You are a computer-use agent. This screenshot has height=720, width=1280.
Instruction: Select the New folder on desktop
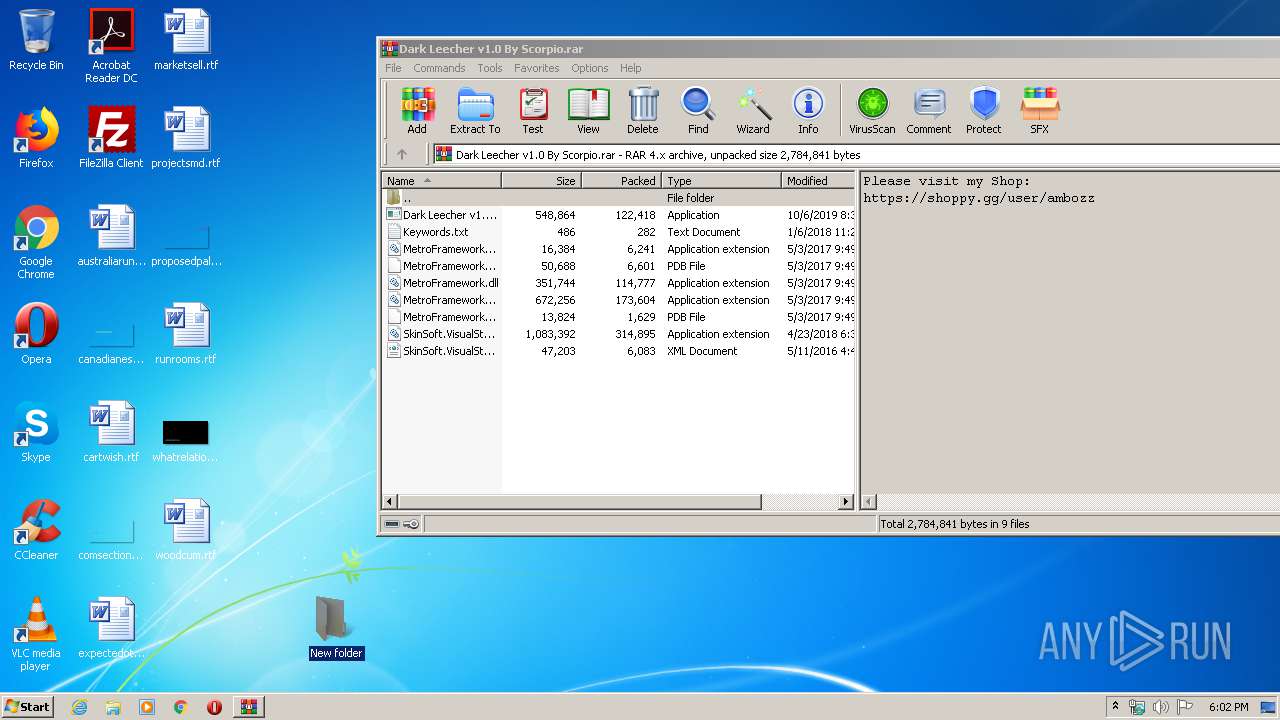(x=336, y=627)
